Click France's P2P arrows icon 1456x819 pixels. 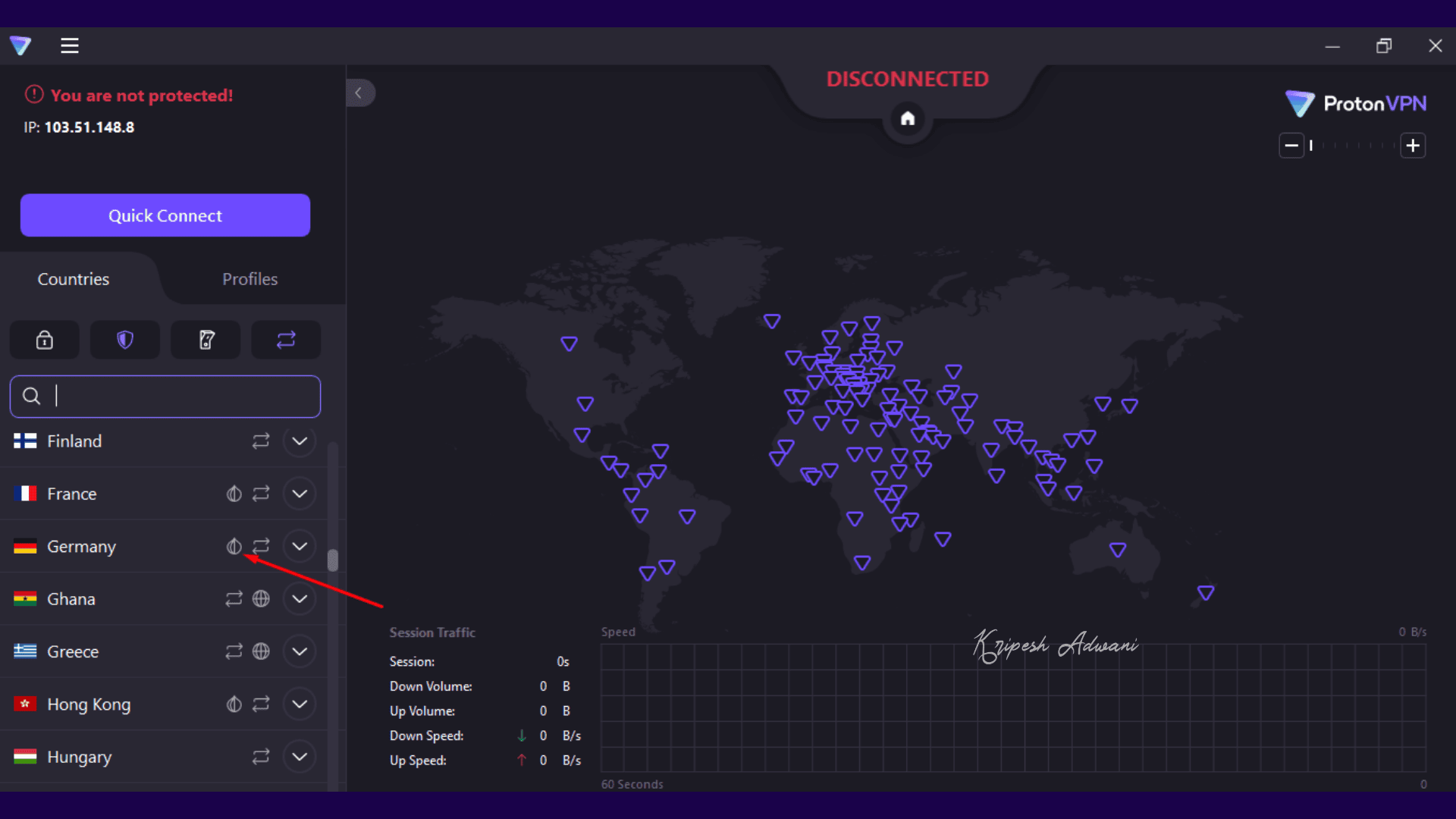click(261, 494)
